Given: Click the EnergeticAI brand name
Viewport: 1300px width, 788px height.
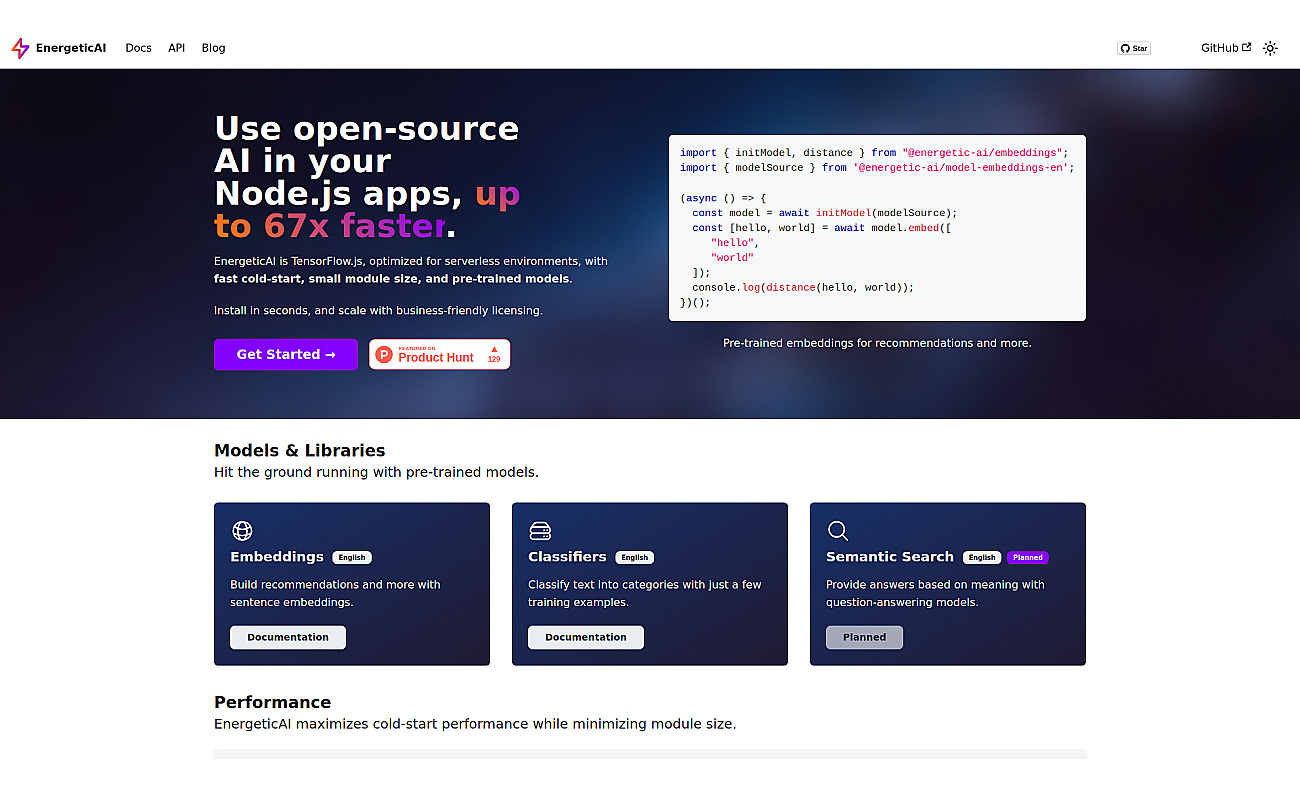Looking at the screenshot, I should (x=71, y=48).
